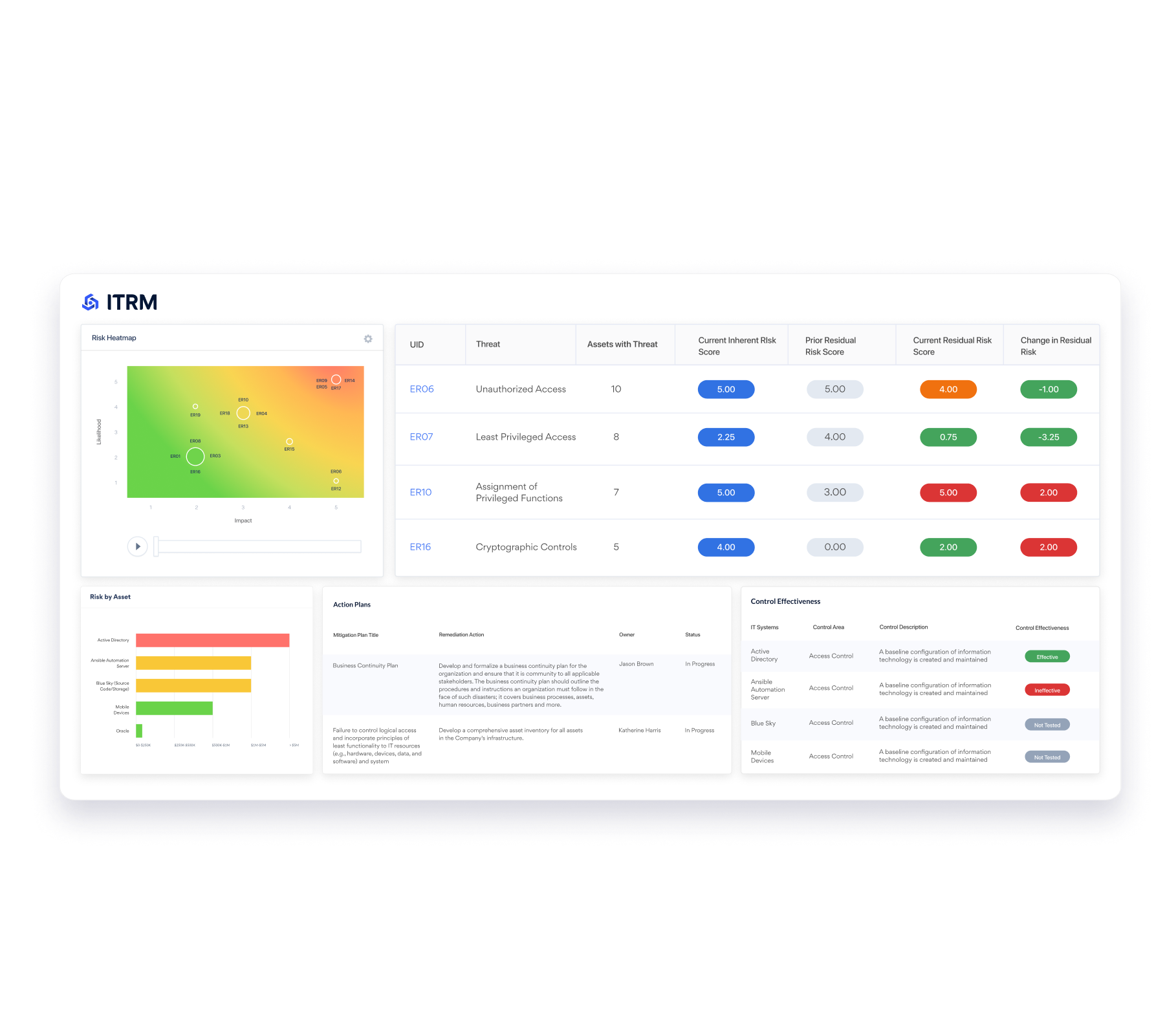Click the ITRM logo icon

click(91, 302)
